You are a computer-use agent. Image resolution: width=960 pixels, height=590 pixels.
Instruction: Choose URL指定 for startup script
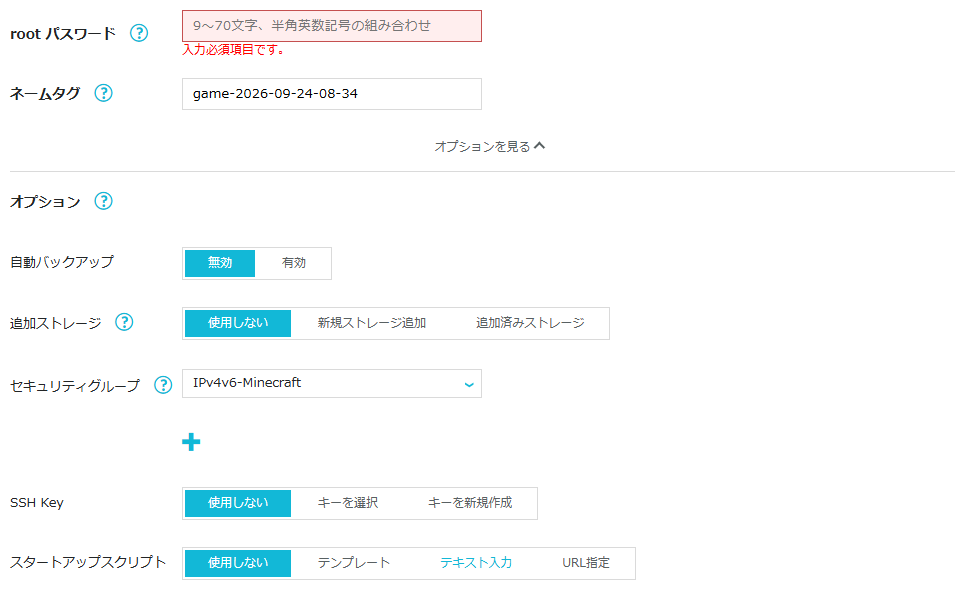click(586, 563)
